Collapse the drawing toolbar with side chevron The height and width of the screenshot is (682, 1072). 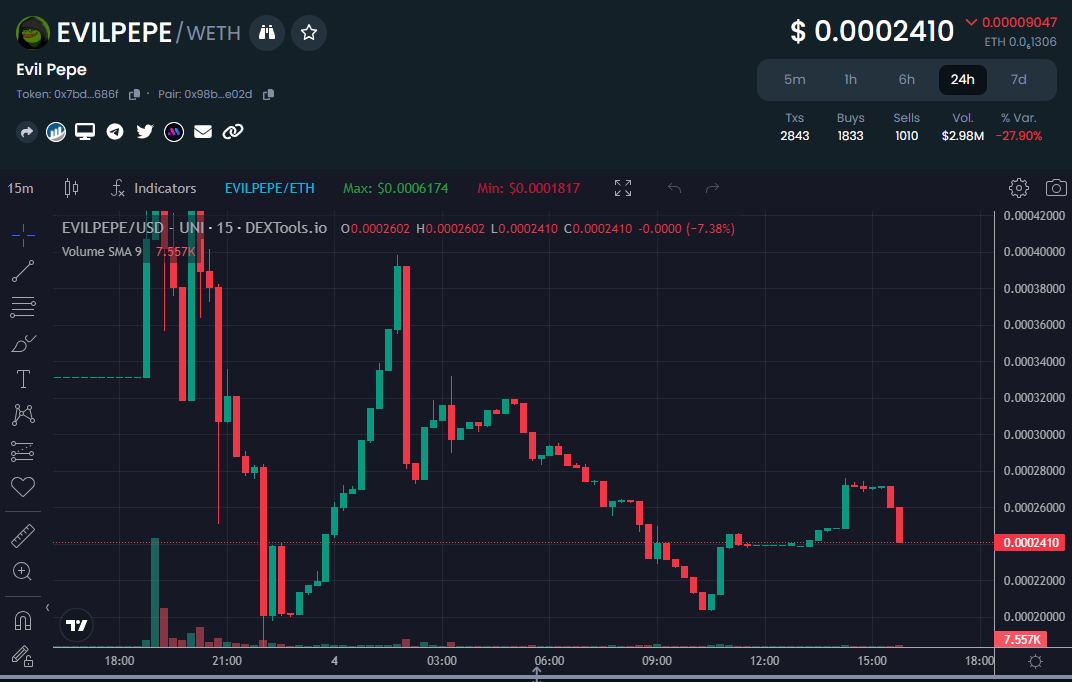click(47, 608)
